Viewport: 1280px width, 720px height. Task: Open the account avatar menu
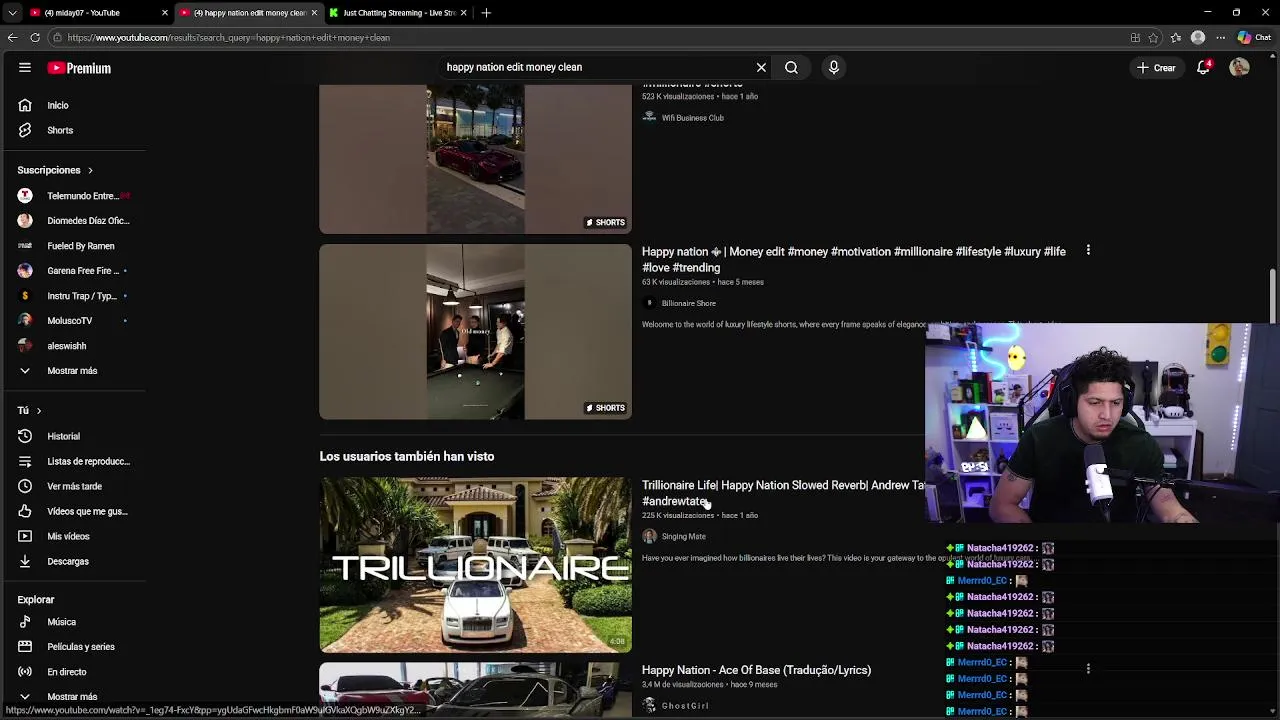[1239, 68]
